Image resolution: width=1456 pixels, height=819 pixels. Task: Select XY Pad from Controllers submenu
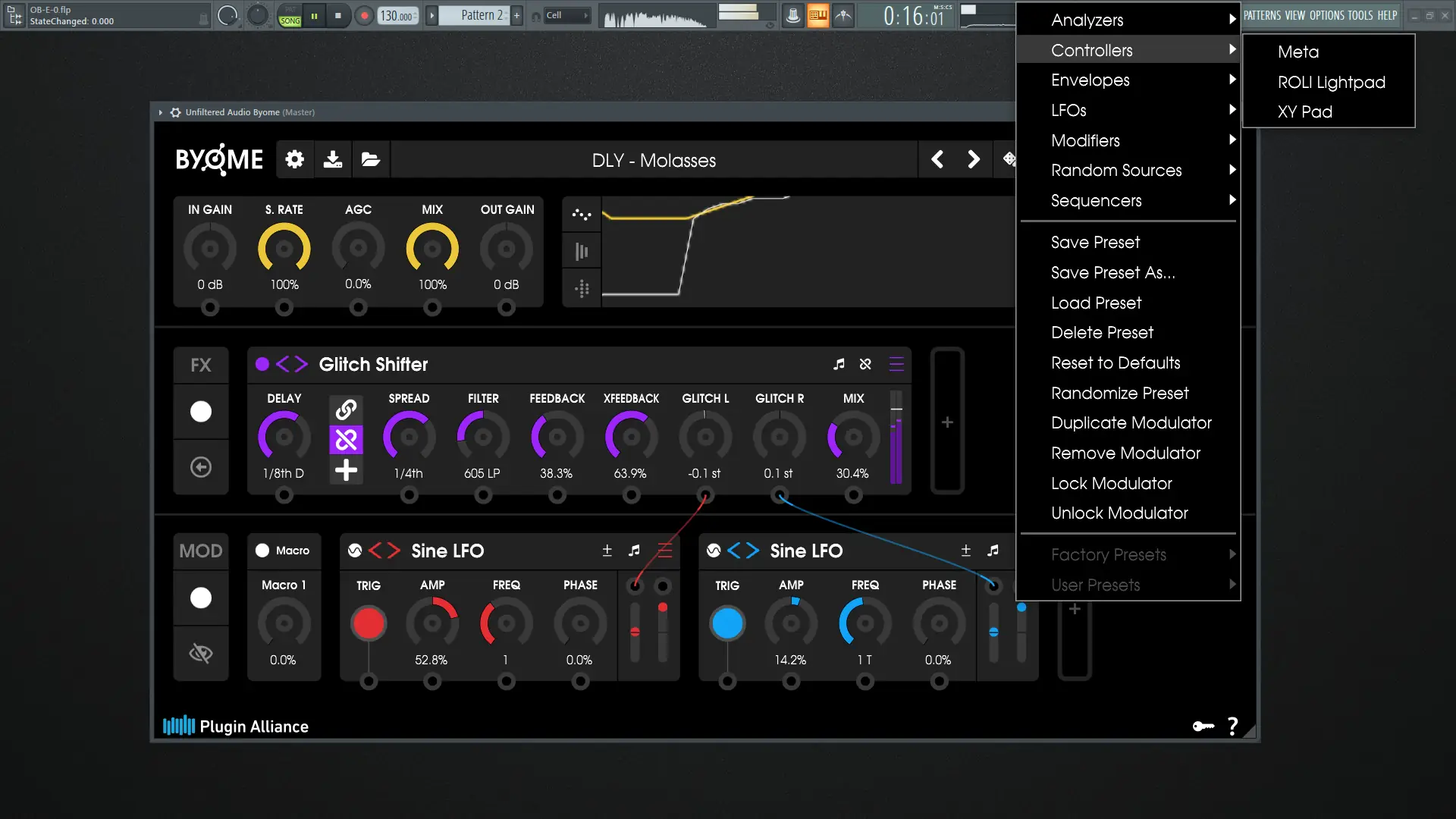tap(1304, 112)
